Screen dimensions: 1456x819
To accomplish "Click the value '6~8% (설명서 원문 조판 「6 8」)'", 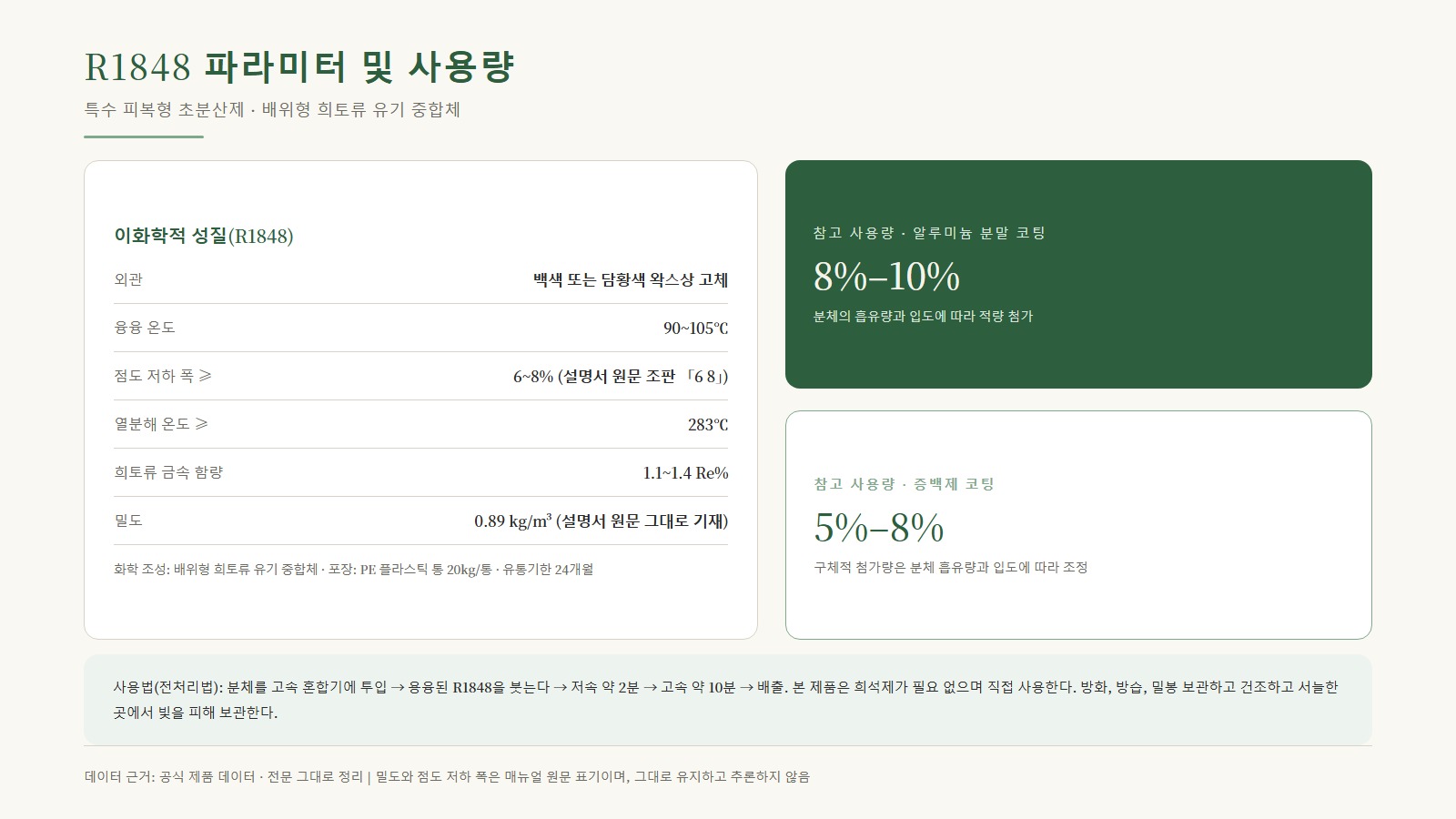I will click(621, 377).
